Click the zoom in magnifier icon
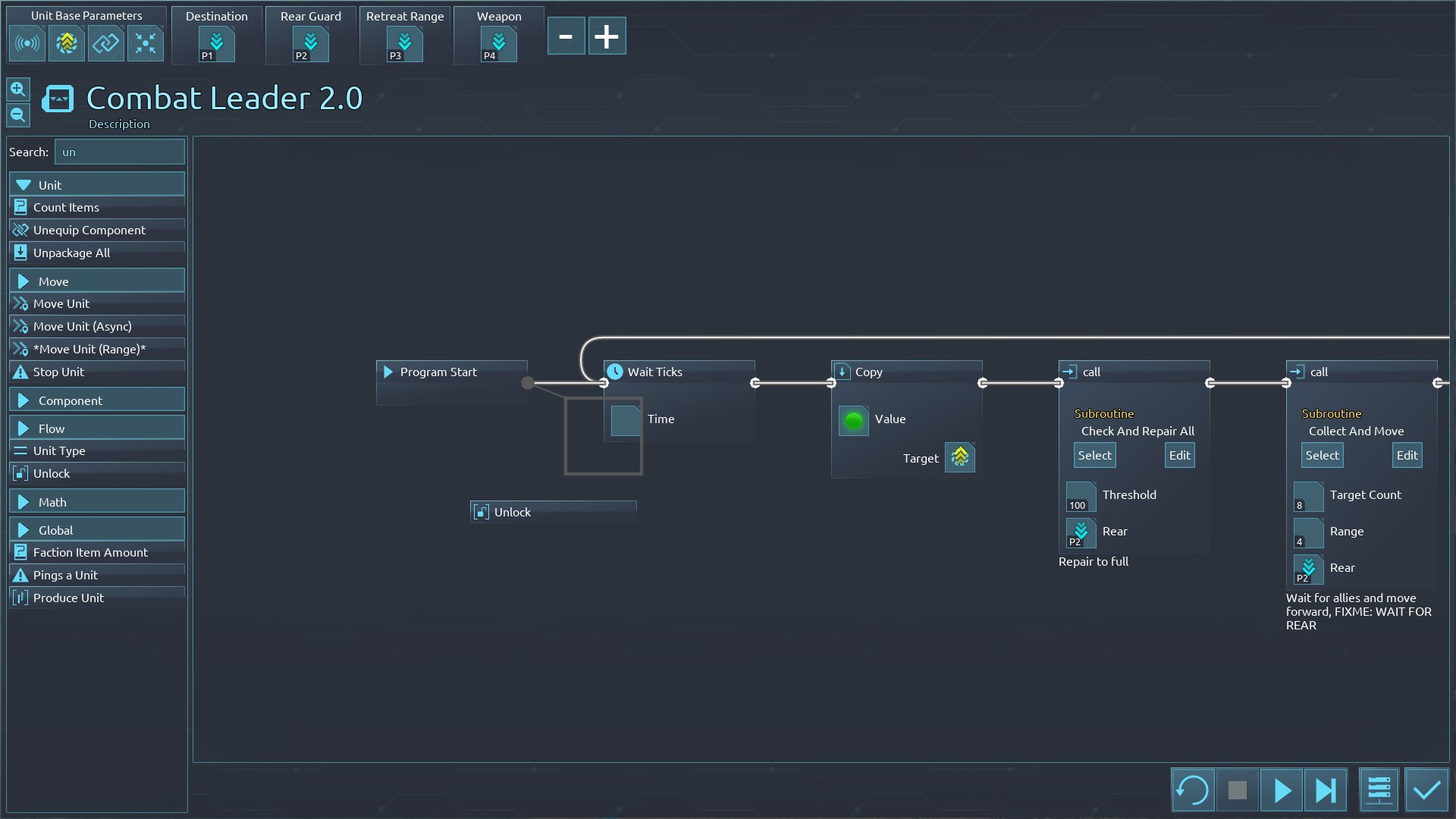 coord(18,89)
